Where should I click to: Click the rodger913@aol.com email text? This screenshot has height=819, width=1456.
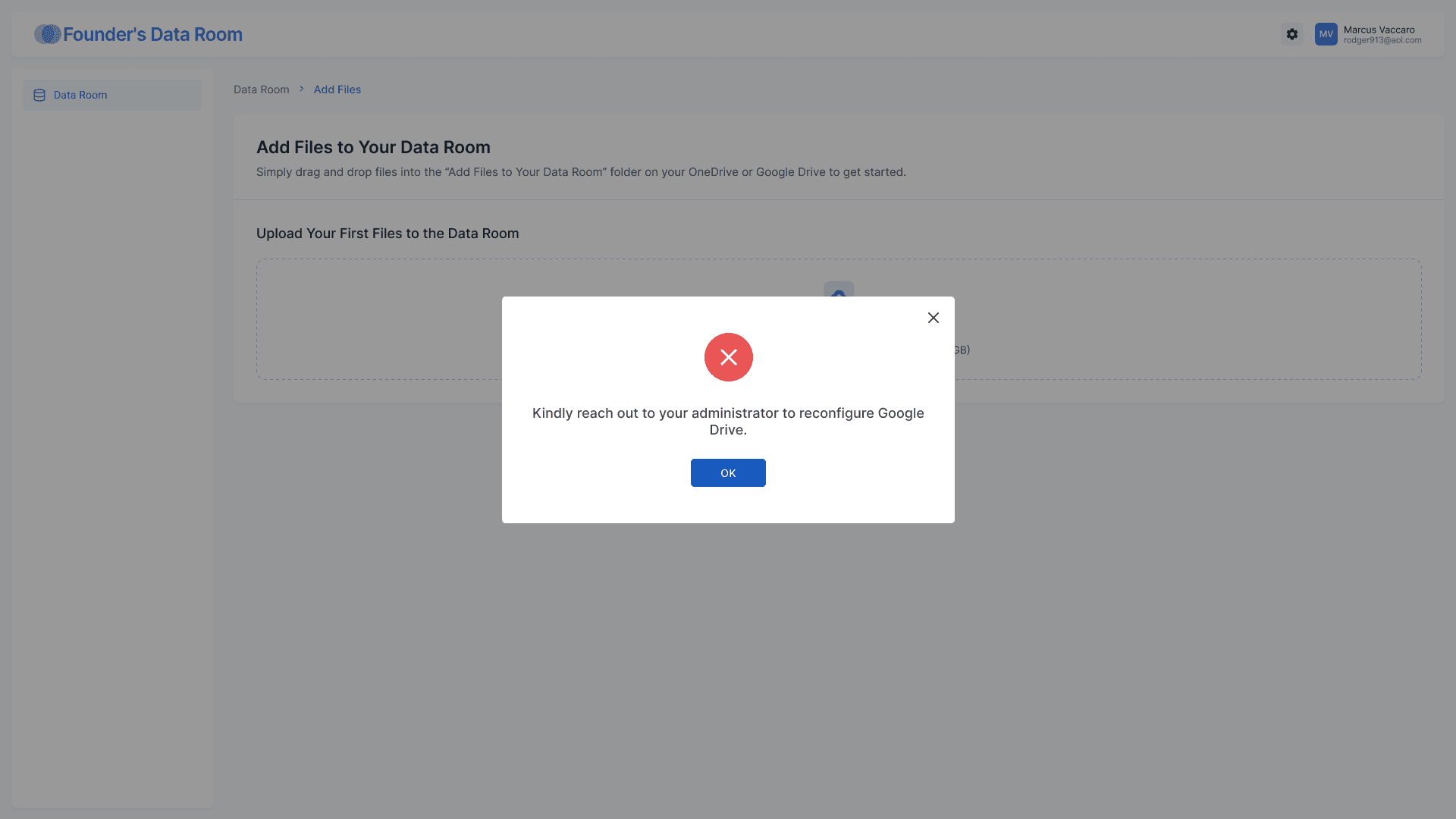pyautogui.click(x=1382, y=40)
